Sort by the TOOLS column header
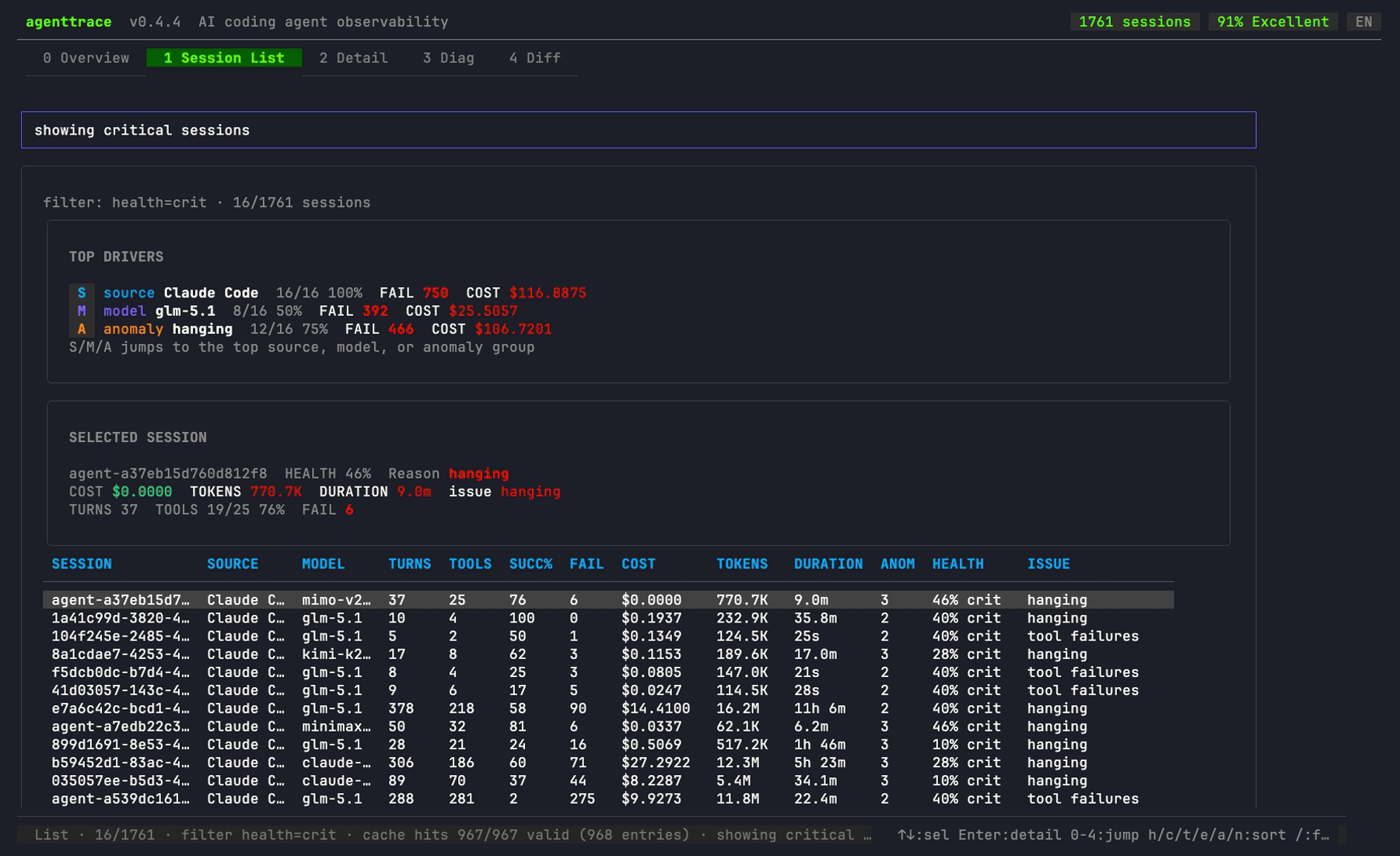Viewport: 1400px width, 856px height. (470, 564)
